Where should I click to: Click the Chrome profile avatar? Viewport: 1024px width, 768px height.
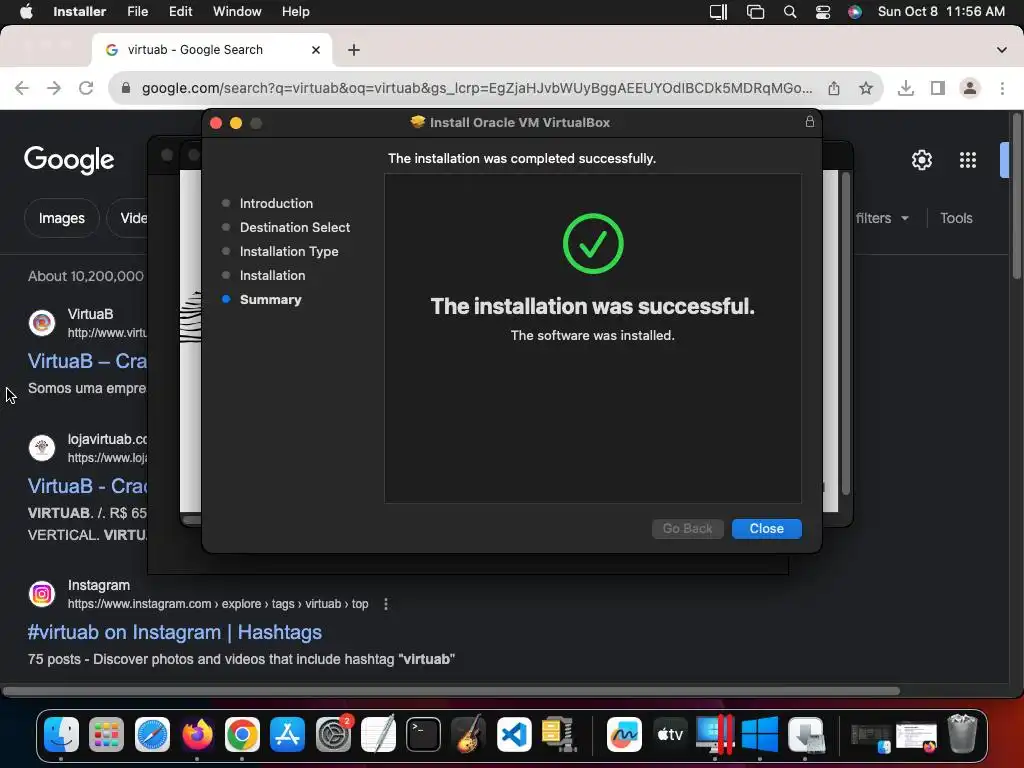coord(970,88)
